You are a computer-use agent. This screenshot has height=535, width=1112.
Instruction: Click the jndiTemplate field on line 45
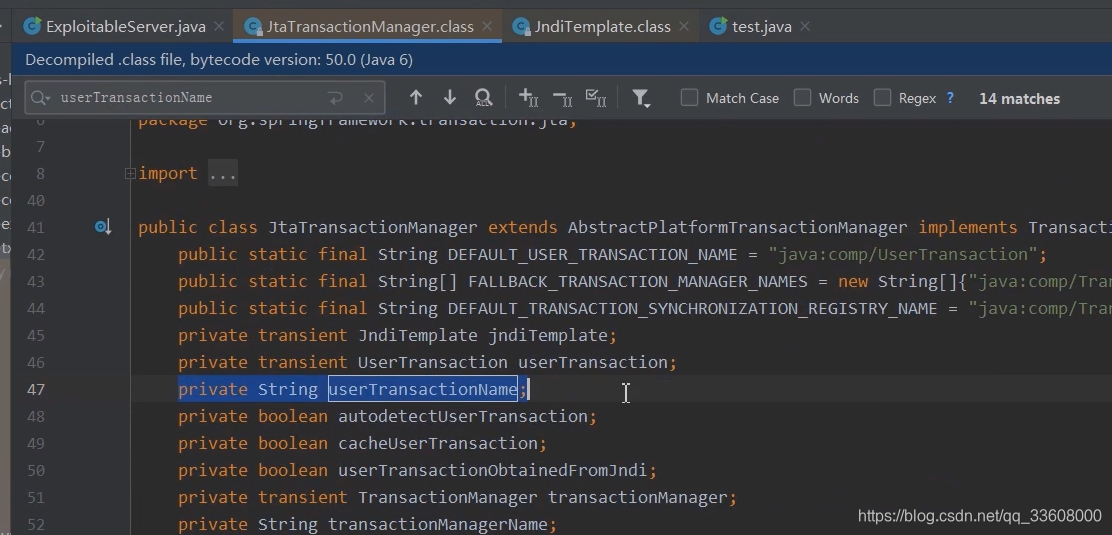click(547, 336)
